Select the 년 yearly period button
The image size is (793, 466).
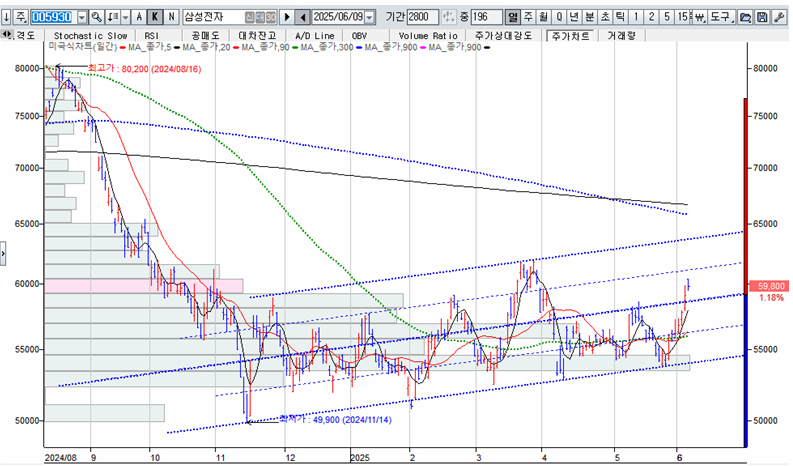pyautogui.click(x=574, y=17)
